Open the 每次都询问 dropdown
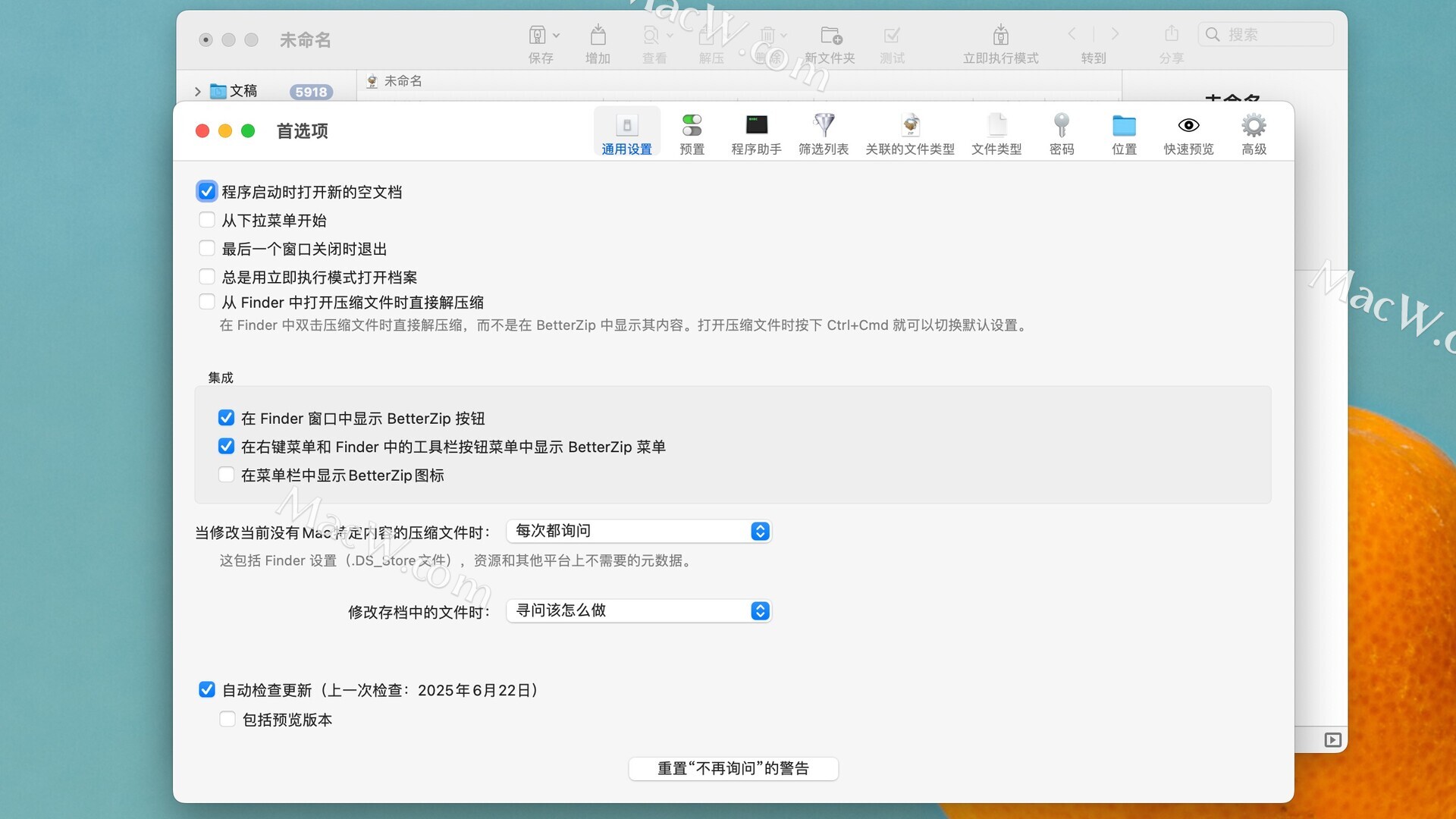The image size is (1456, 819). click(x=639, y=531)
